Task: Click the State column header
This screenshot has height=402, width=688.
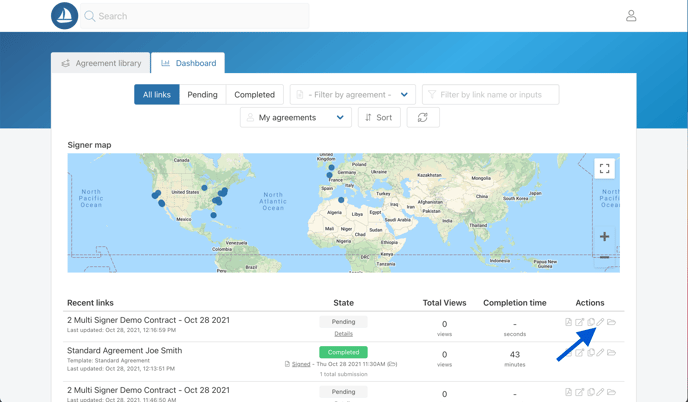Action: point(344,303)
